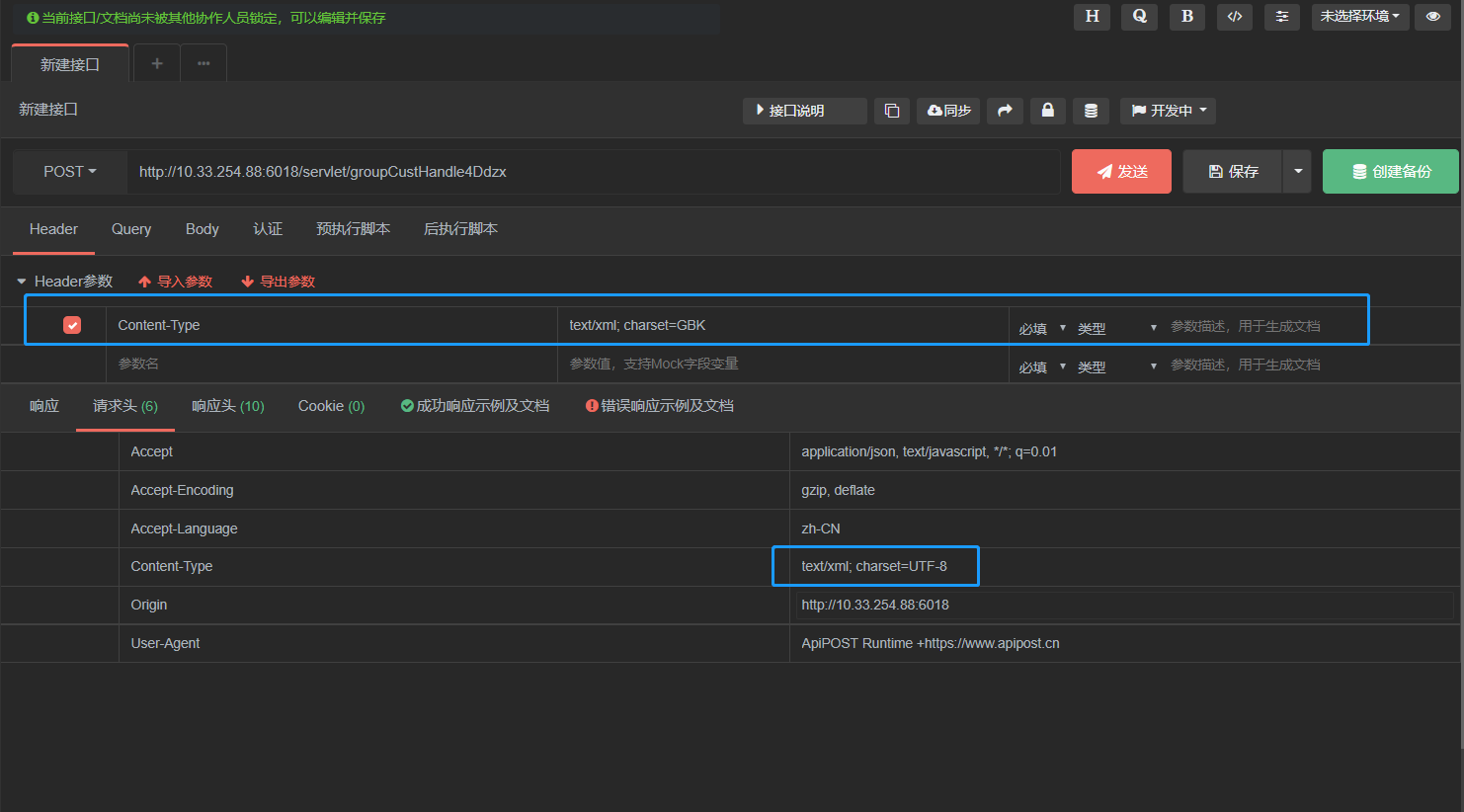The height and width of the screenshot is (812, 1464).
Task: Open 类型 dropdown in Content-Type row
Action: tap(1116, 328)
